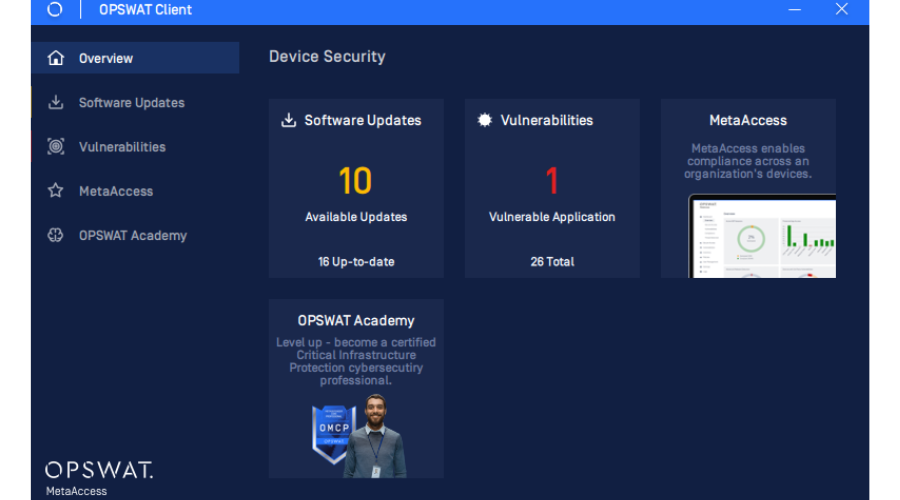Click the red 1 vulnerable count

552,181
